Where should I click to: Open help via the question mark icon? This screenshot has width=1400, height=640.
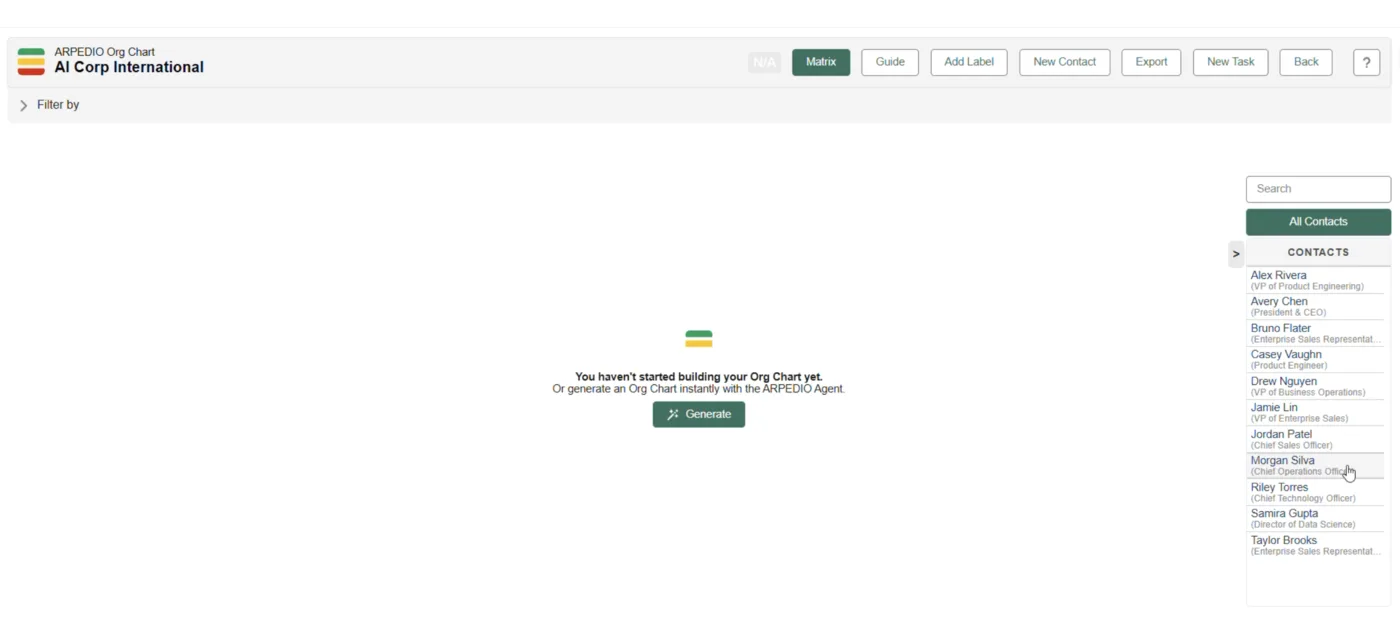pyautogui.click(x=1366, y=62)
